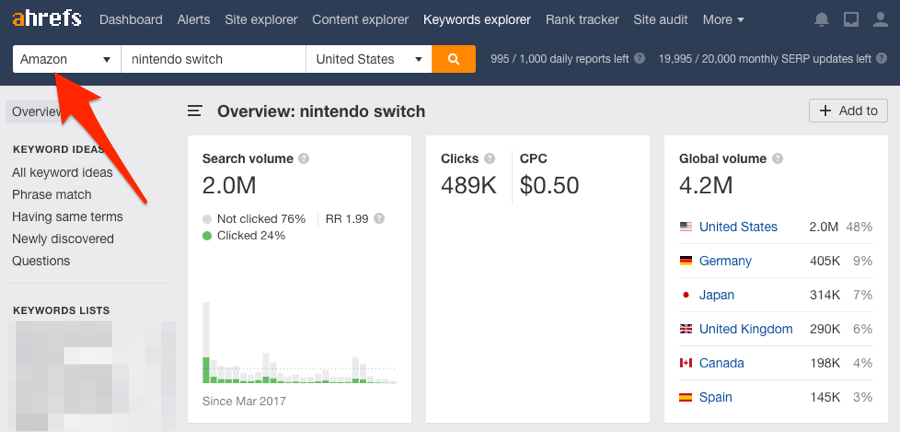Click the United States flag icon
The height and width of the screenshot is (432, 900).
pyautogui.click(x=685, y=227)
